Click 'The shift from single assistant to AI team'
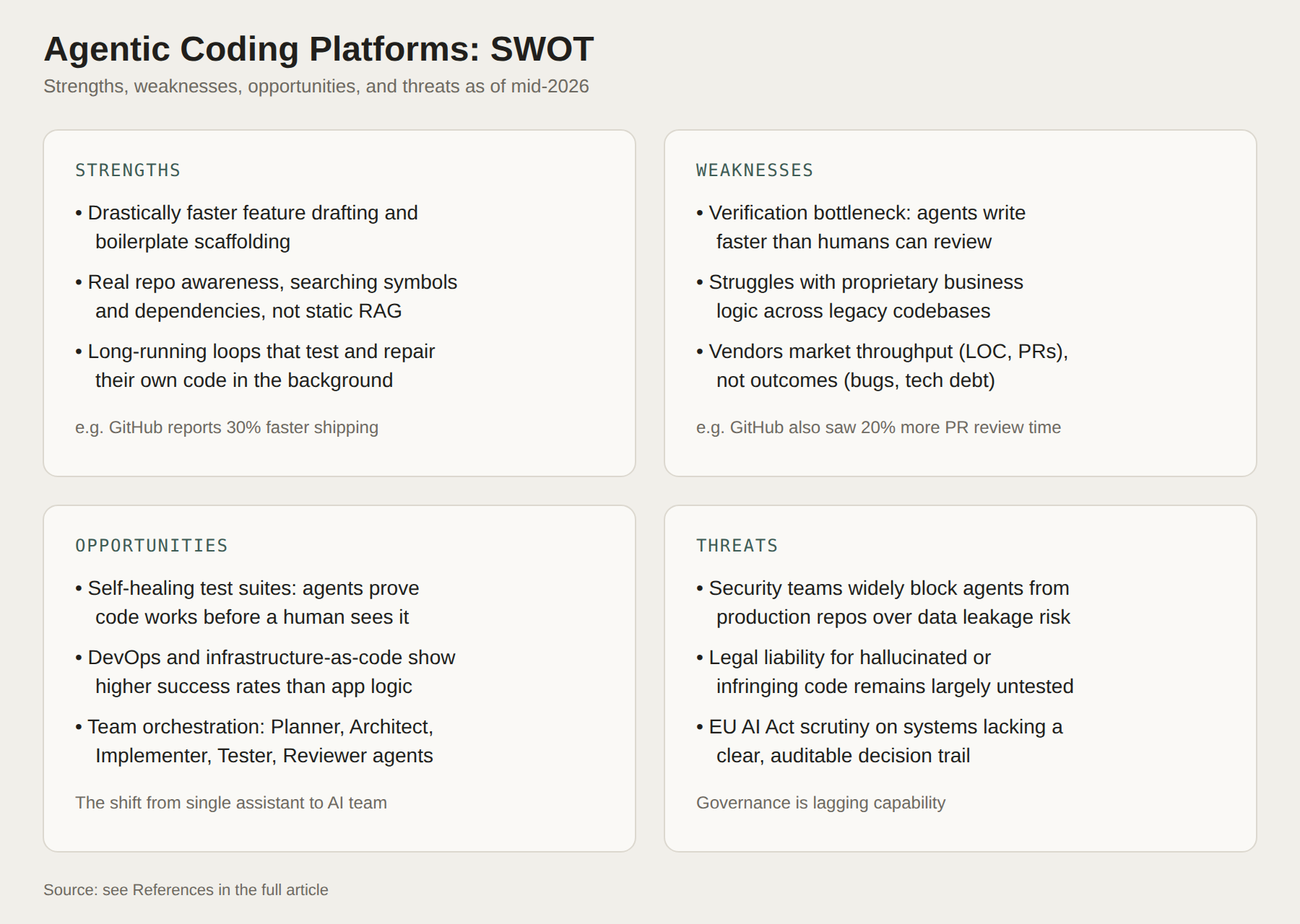 point(231,803)
